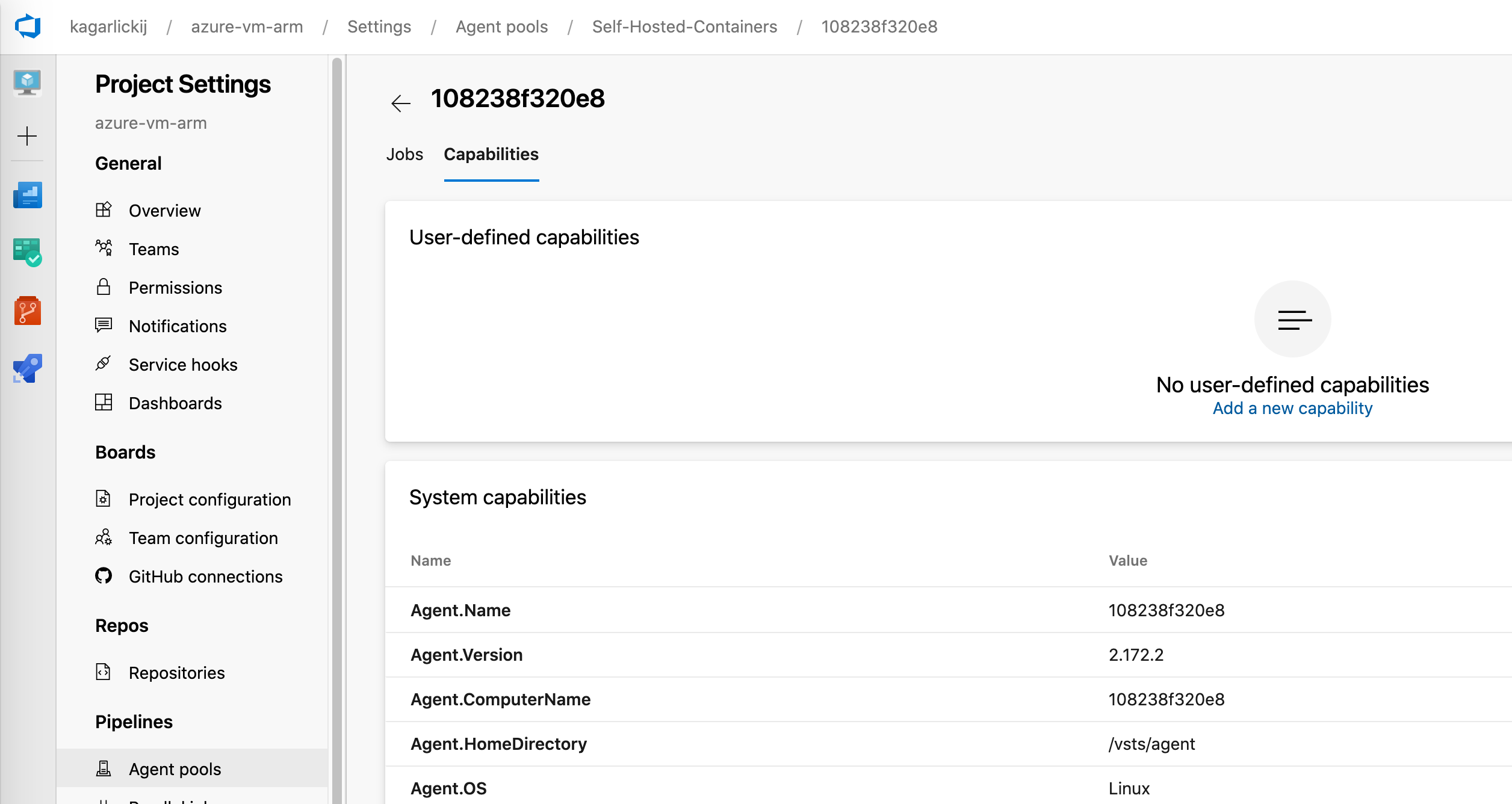Screen dimensions: 1512x804
Task: Open the project overview icon in the left rail
Action: pyautogui.click(x=28, y=82)
